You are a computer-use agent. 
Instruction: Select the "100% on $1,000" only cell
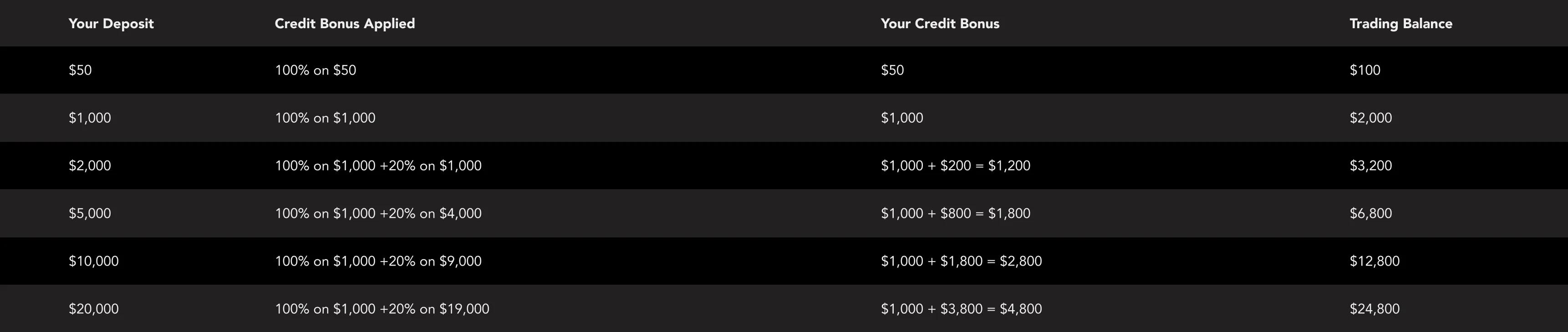[325, 118]
